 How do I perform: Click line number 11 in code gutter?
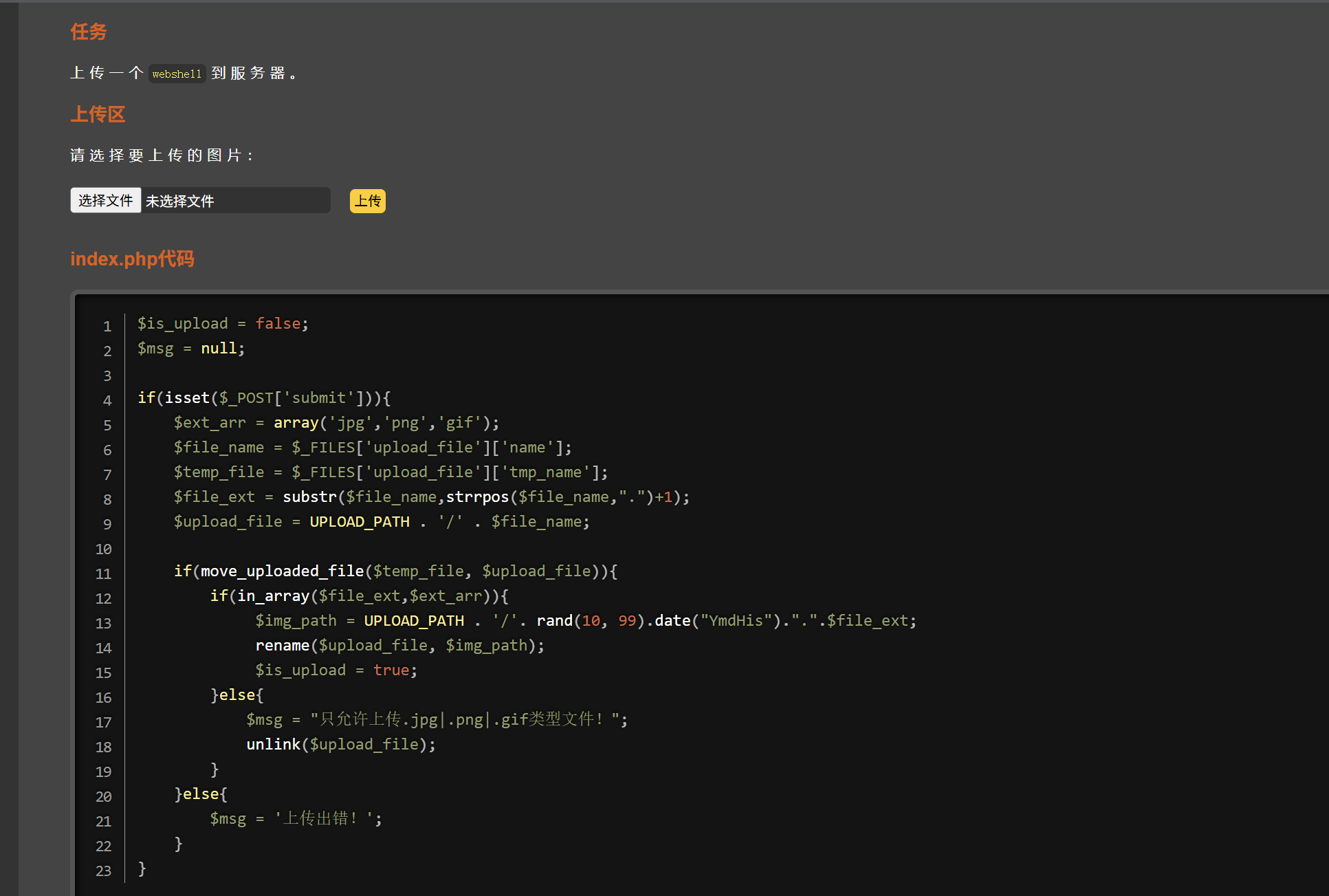[x=103, y=573]
